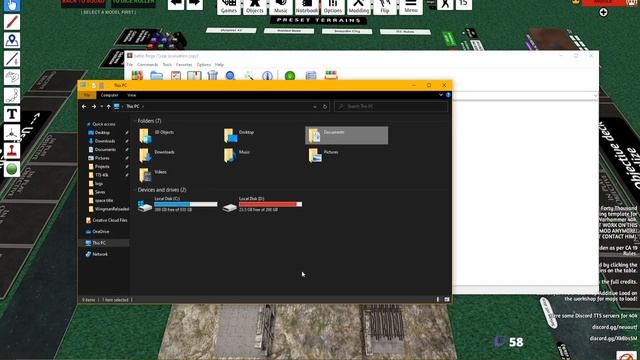
Task: Select the Music folder
Action: click(x=262, y=155)
